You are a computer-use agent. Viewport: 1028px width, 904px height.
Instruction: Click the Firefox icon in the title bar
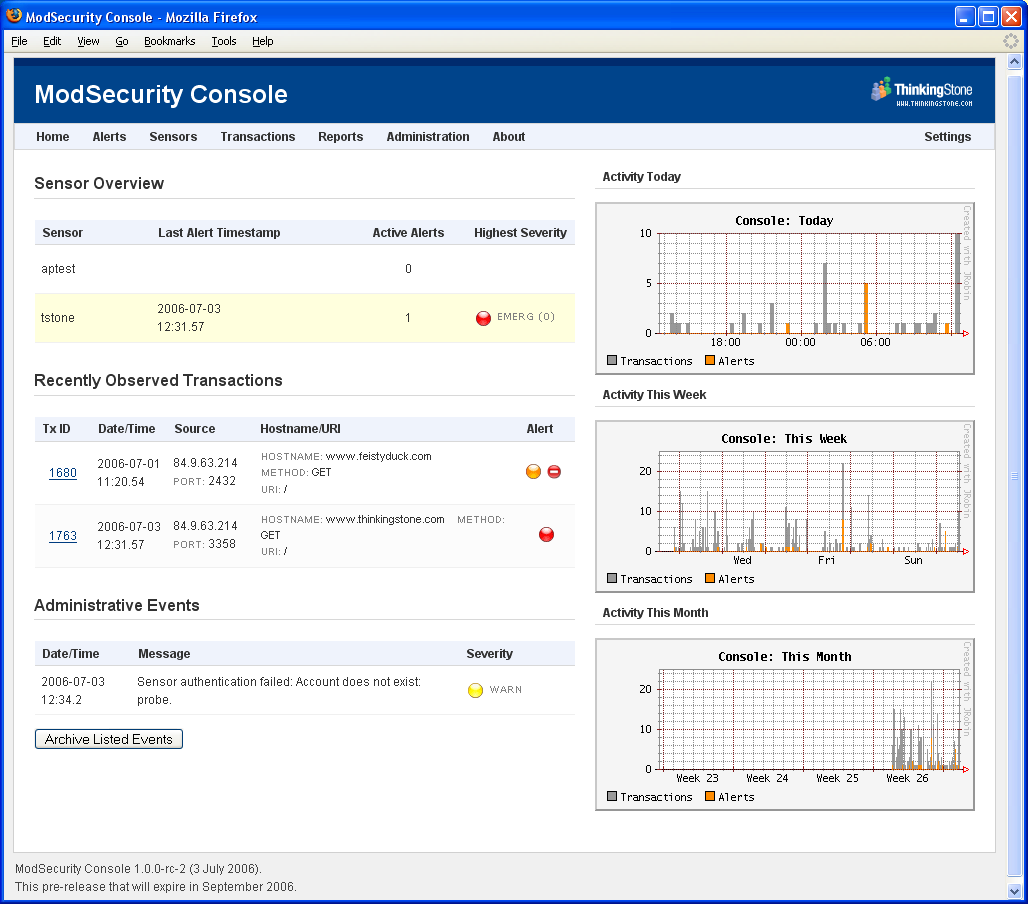pos(14,17)
